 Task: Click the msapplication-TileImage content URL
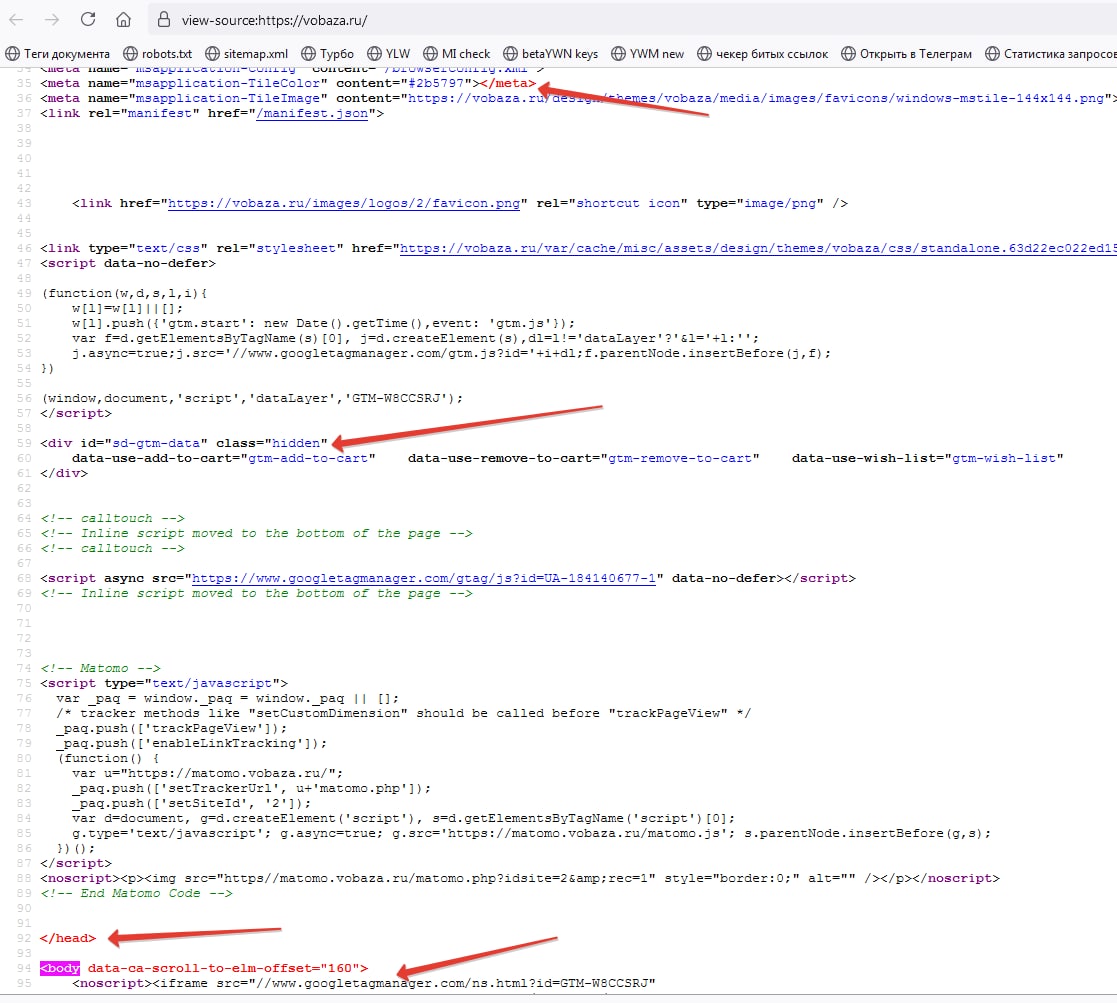(x=756, y=98)
